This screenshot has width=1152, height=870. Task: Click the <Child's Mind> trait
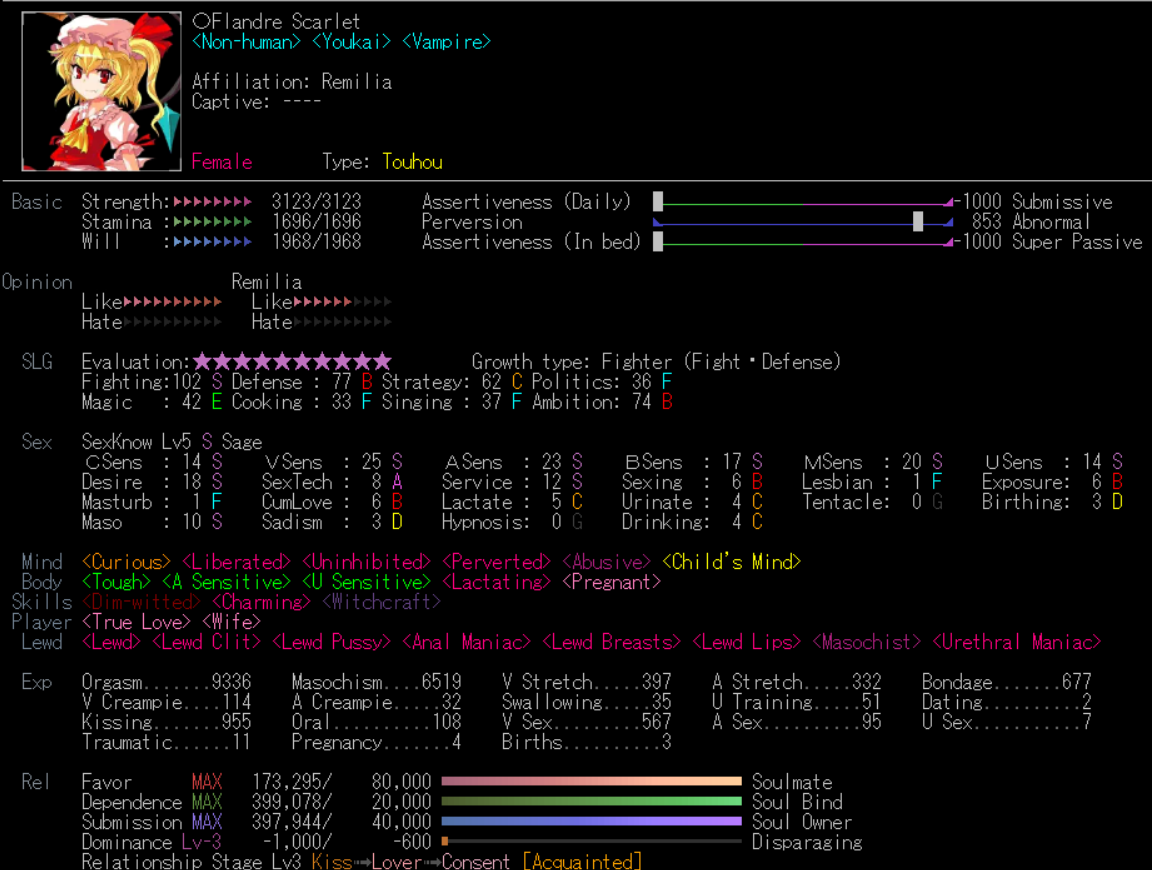[x=732, y=562]
